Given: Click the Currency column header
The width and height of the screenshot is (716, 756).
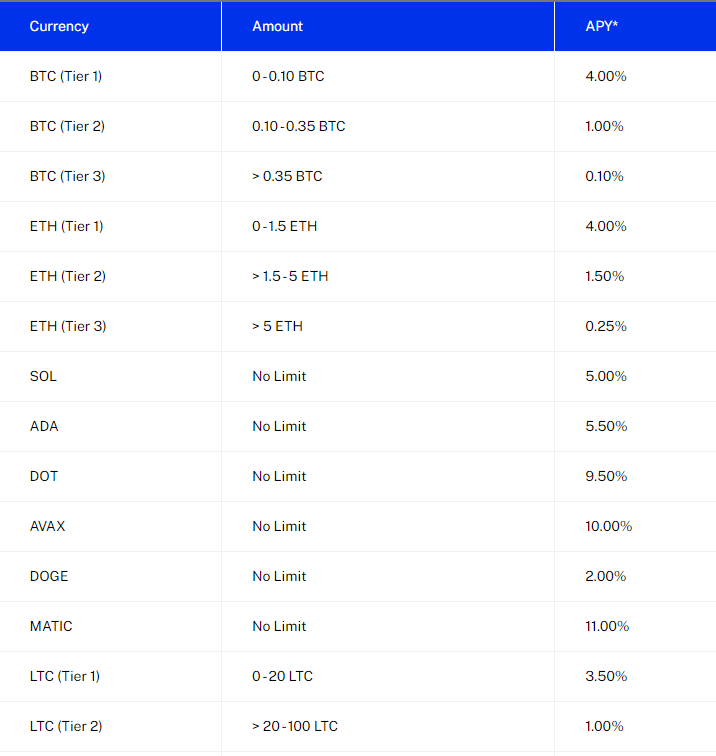Looking at the screenshot, I should (x=59, y=26).
